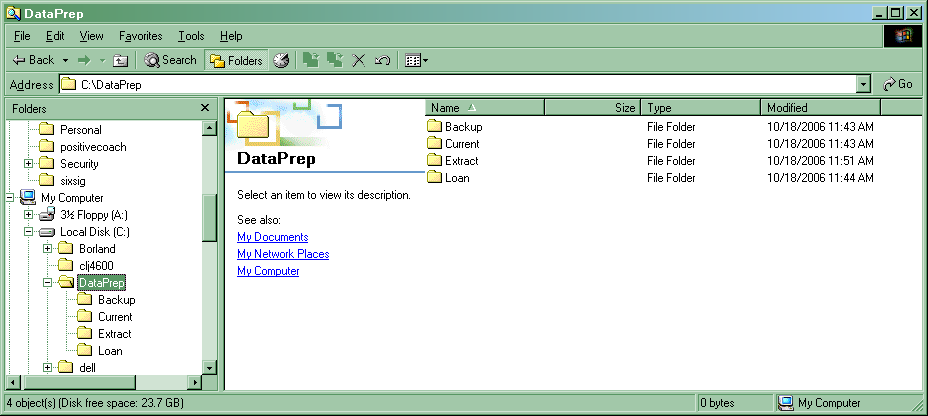Click the Windows logo throbber icon
The height and width of the screenshot is (416, 928).
903,37
